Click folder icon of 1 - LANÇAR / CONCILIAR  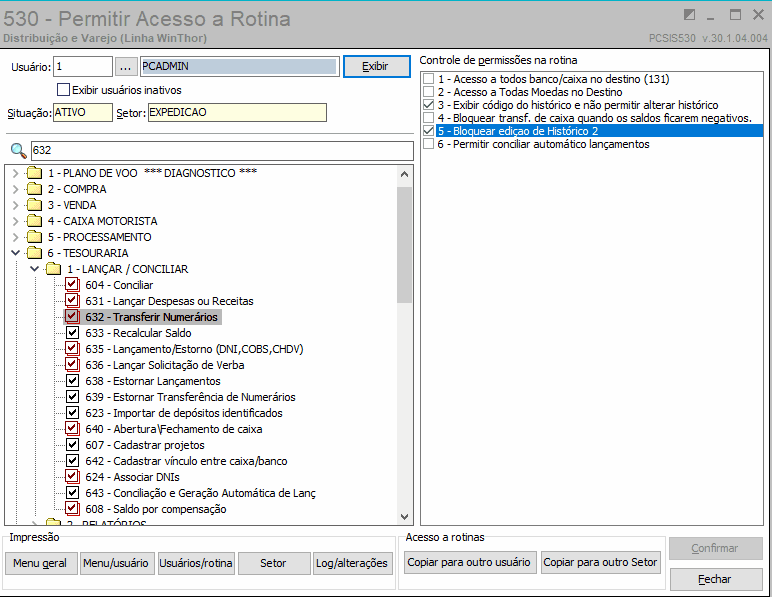pyautogui.click(x=54, y=269)
